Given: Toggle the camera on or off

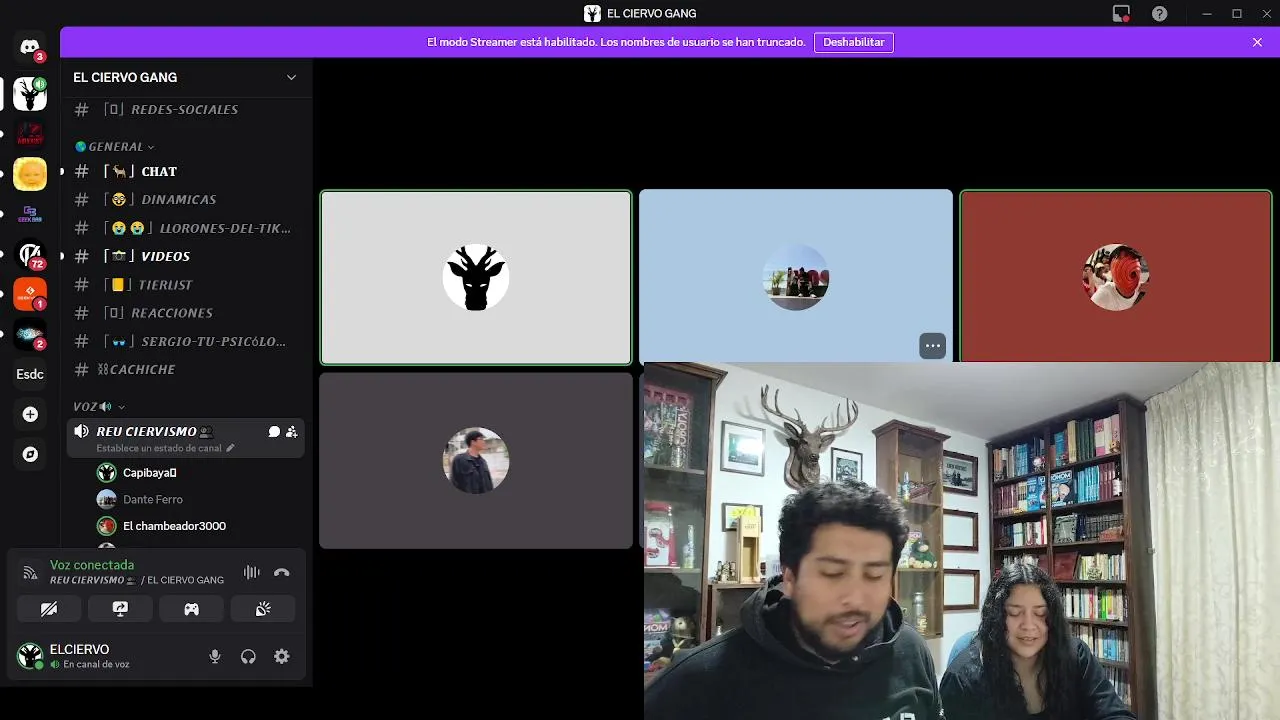Looking at the screenshot, I should point(49,608).
